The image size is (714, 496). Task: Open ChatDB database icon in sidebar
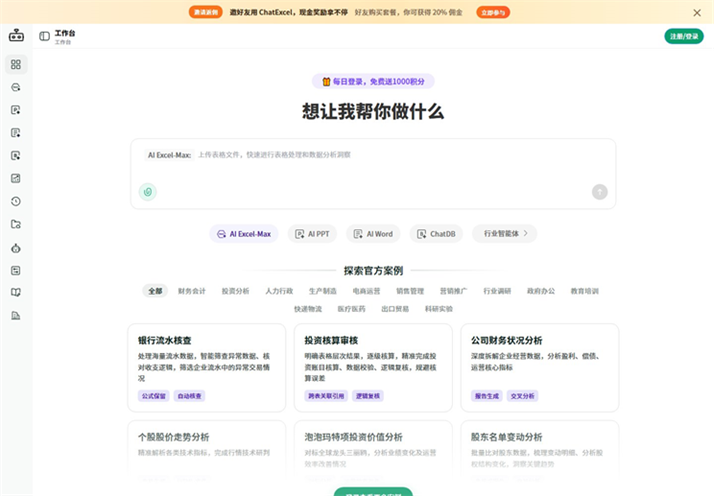click(16, 155)
